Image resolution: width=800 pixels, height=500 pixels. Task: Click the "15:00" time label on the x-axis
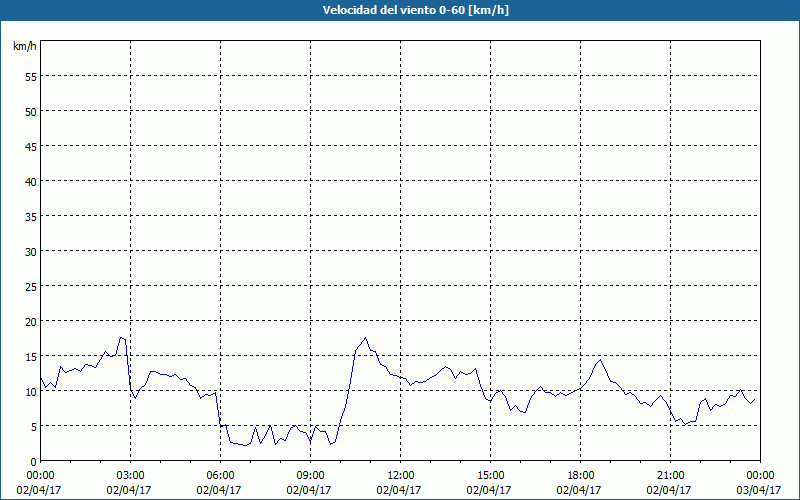coord(490,476)
